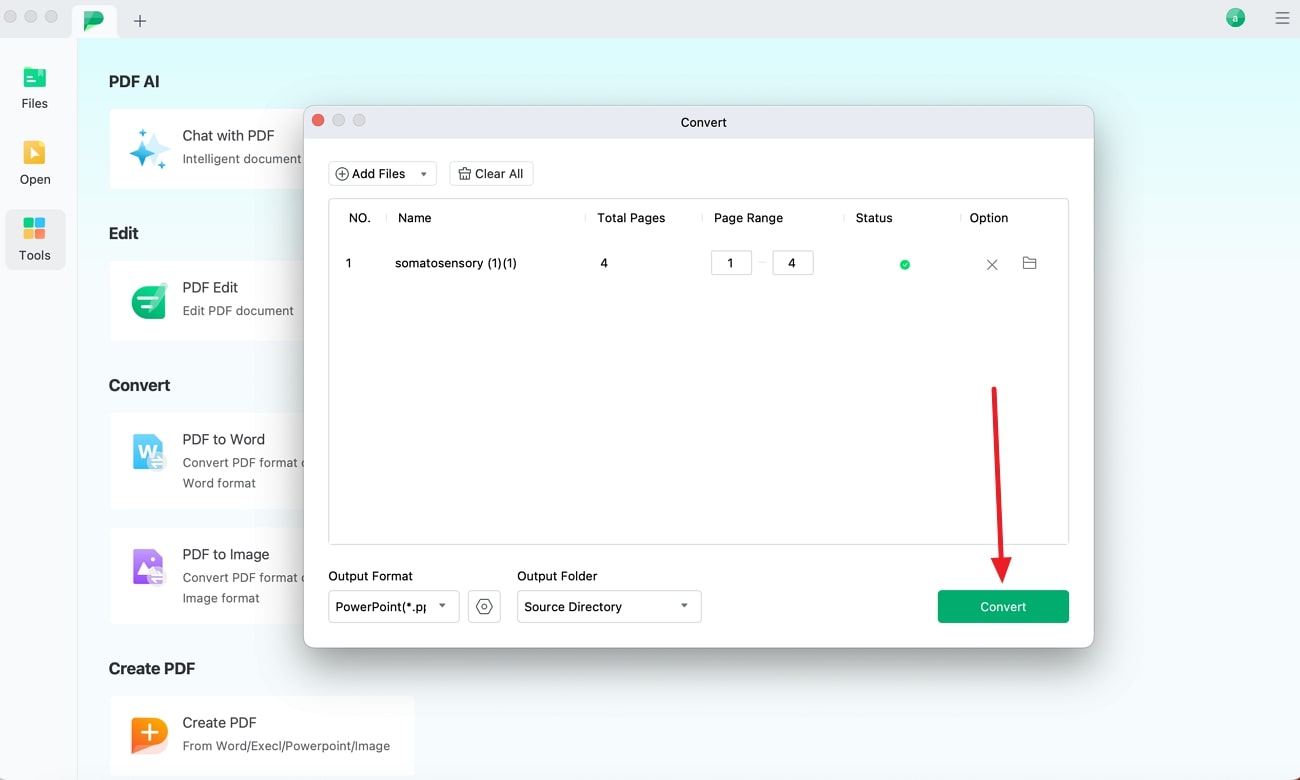Open output format settings gear icon
This screenshot has width=1300, height=780.
[x=484, y=607]
